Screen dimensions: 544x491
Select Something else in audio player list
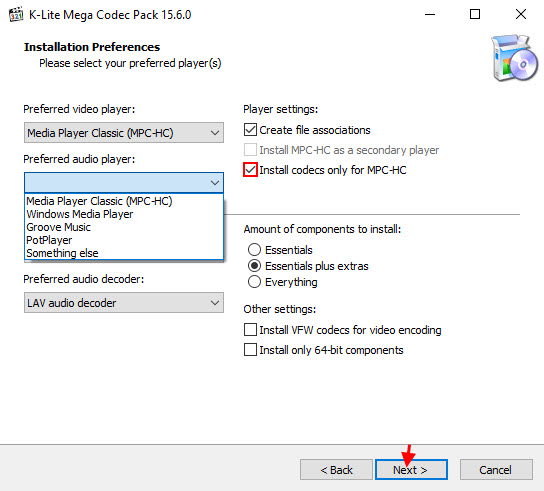(x=124, y=253)
